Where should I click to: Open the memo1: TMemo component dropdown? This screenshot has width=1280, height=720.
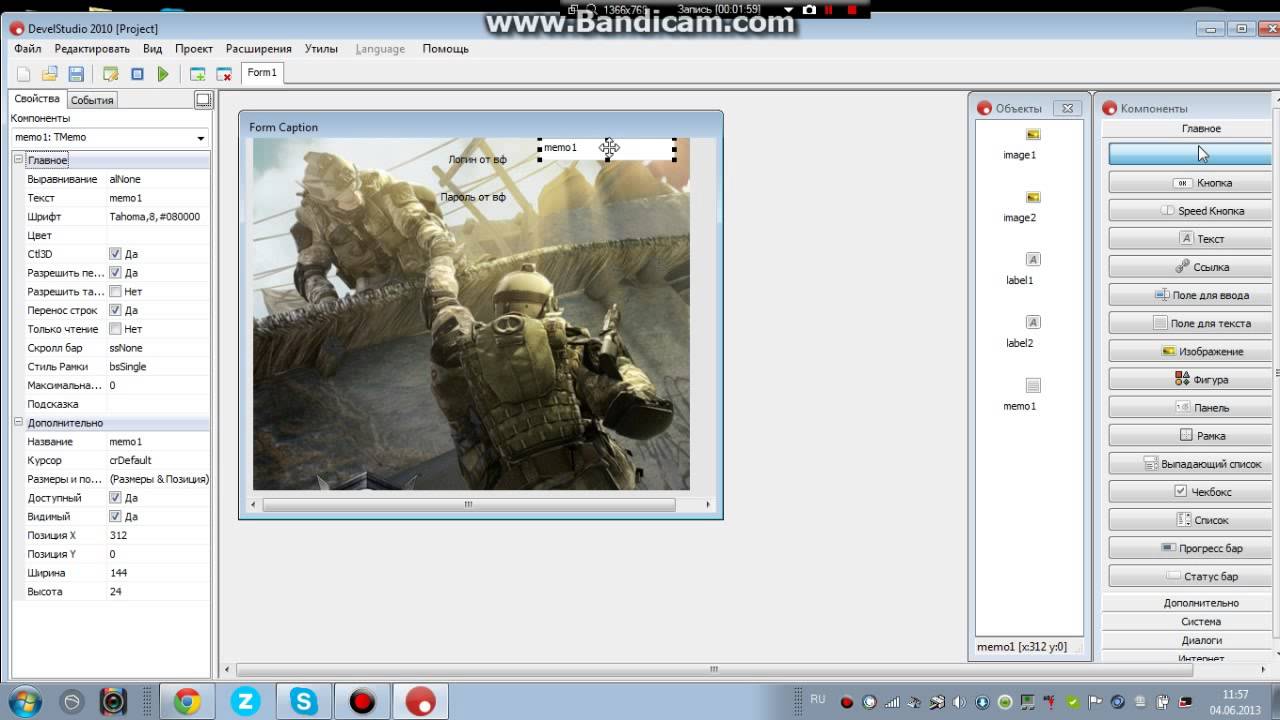click(x=200, y=138)
